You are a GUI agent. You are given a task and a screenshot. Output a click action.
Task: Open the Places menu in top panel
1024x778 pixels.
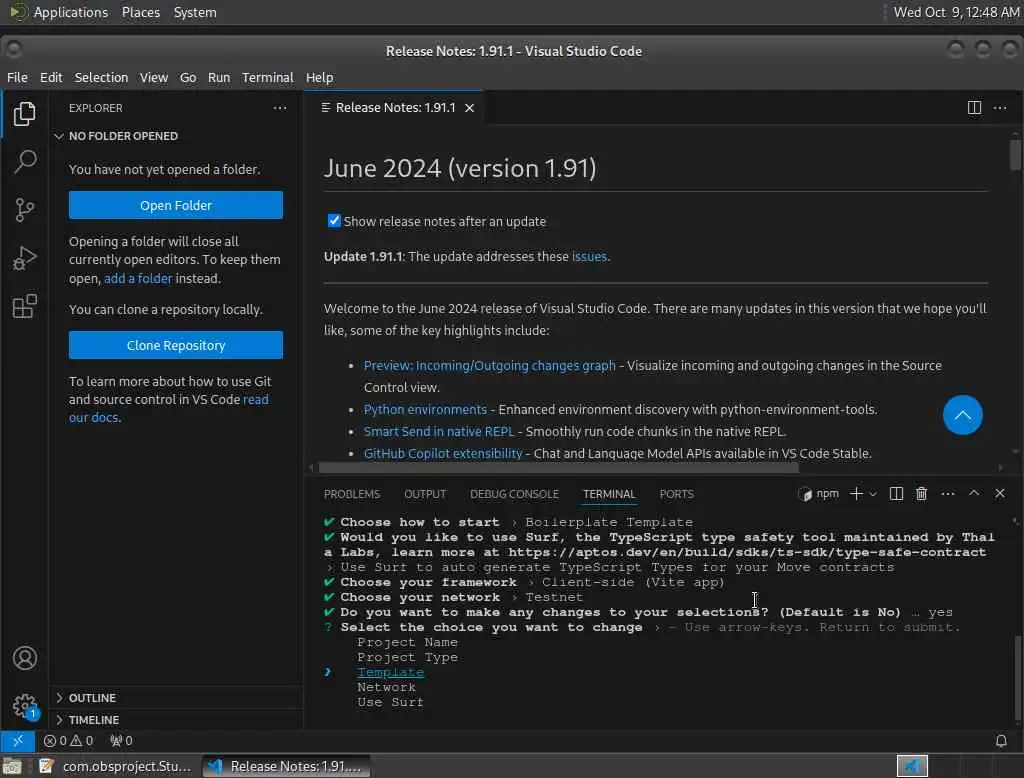click(x=140, y=12)
